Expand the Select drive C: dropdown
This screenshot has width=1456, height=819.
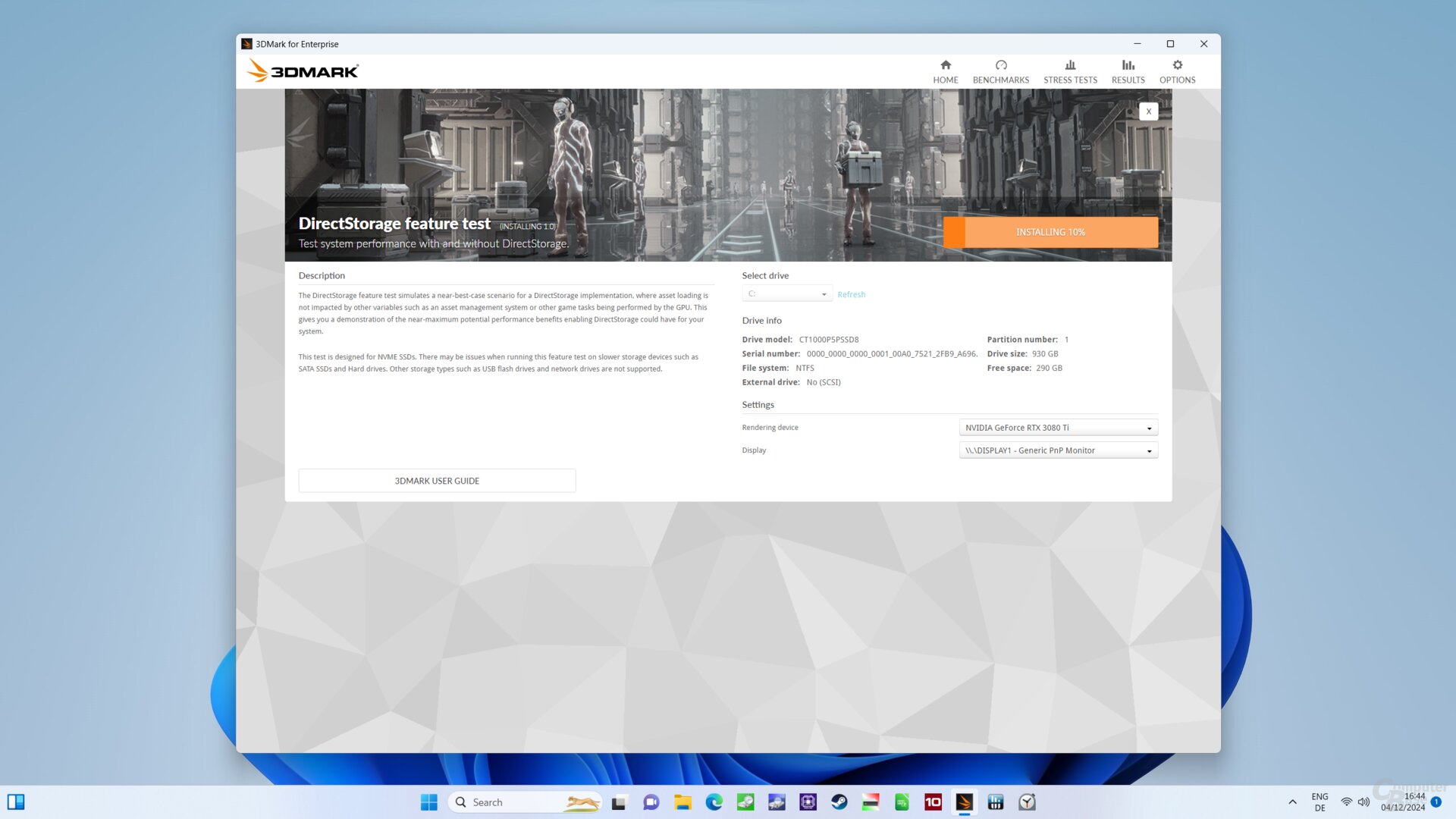(x=786, y=293)
